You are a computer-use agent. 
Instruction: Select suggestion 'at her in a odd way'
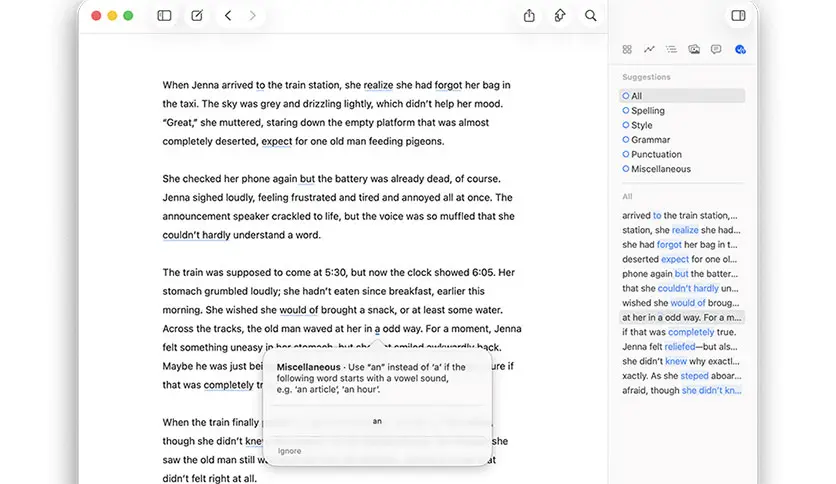(682, 317)
